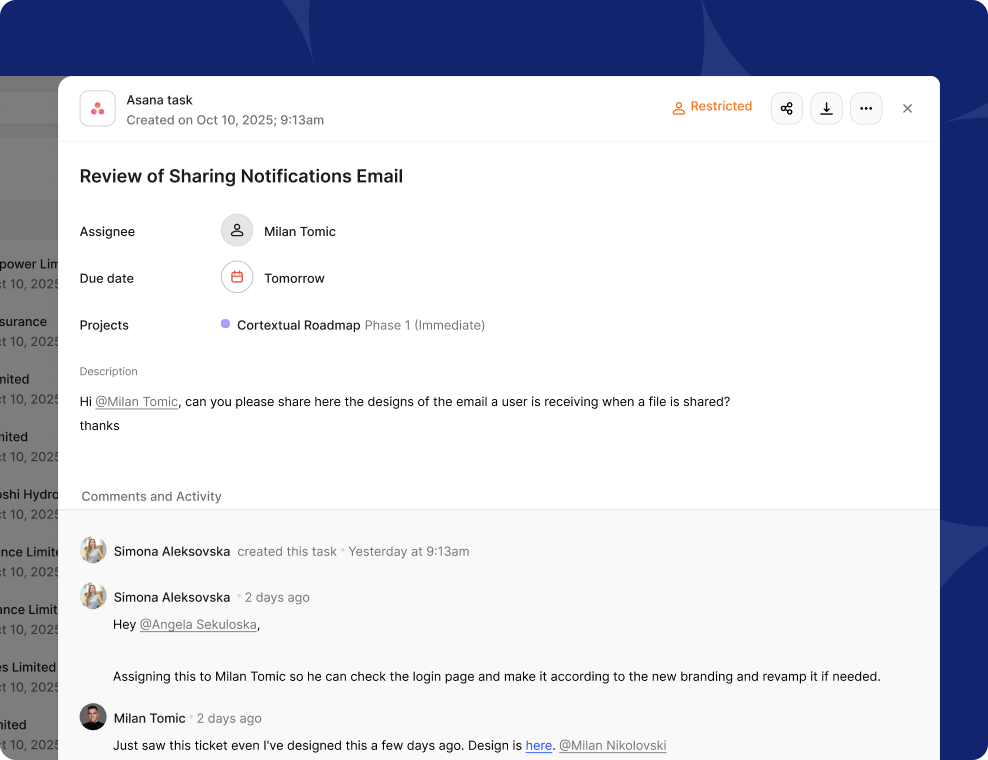Viewport: 988px width, 760px height.
Task: Click Milan Tomic's comment avatar
Action: coord(93,717)
